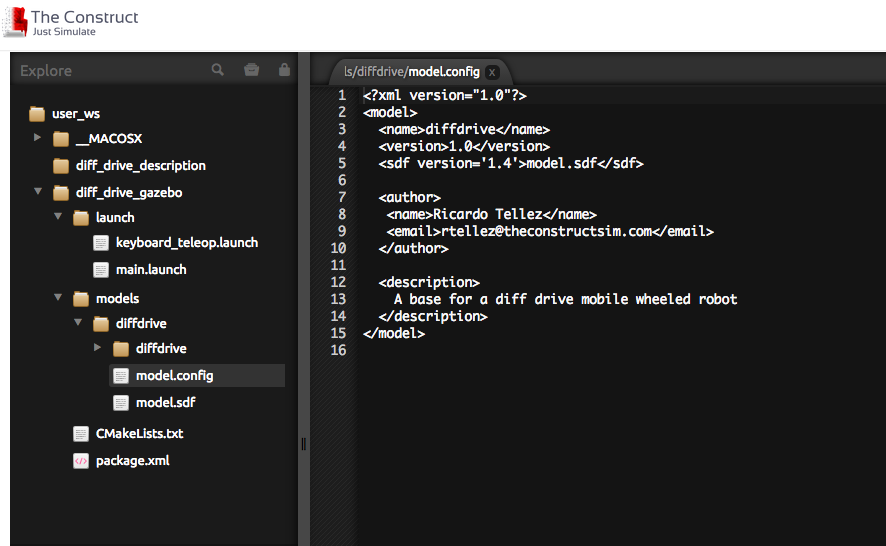Select the CMakeLists.txt file icon

tap(81, 434)
